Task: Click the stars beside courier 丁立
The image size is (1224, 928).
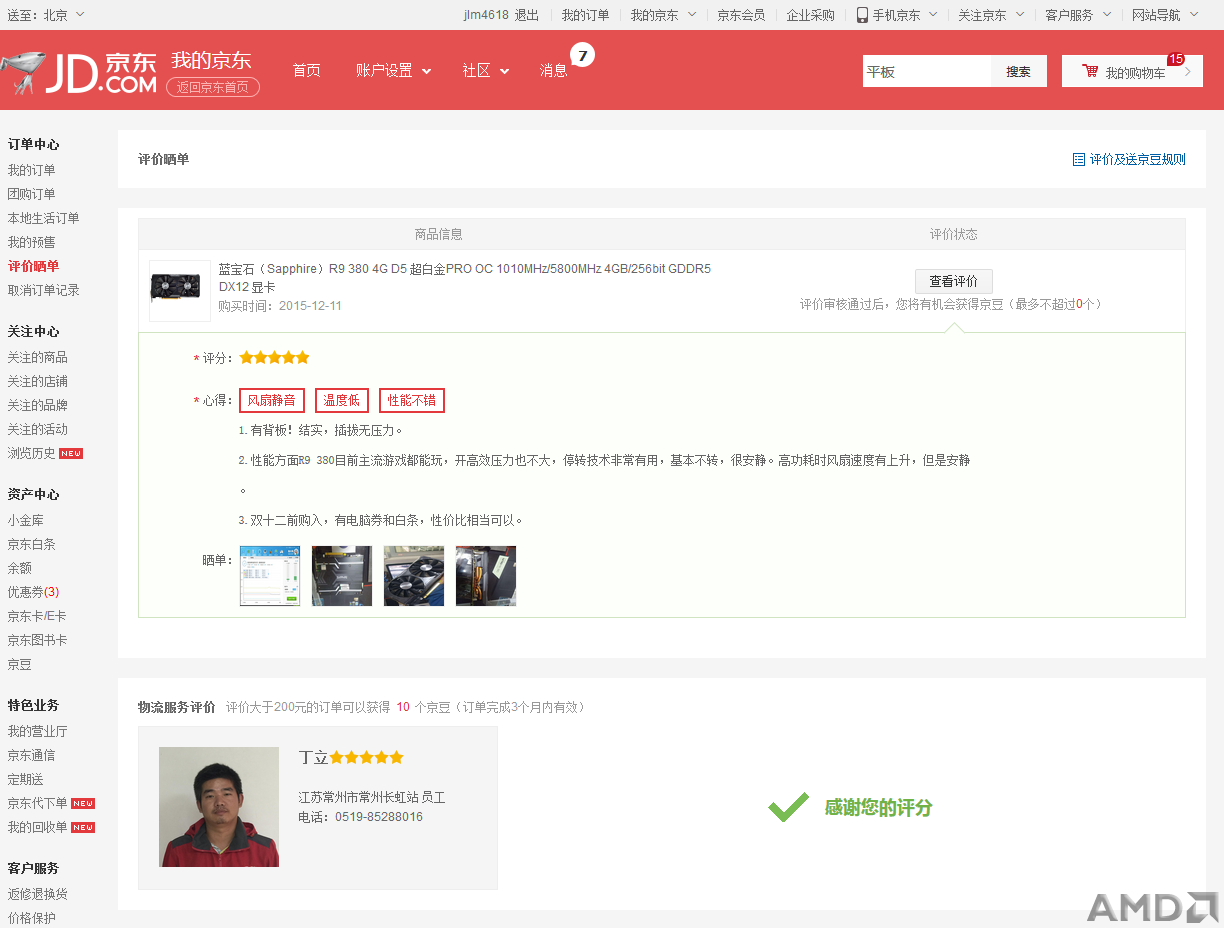Action: pos(366,758)
